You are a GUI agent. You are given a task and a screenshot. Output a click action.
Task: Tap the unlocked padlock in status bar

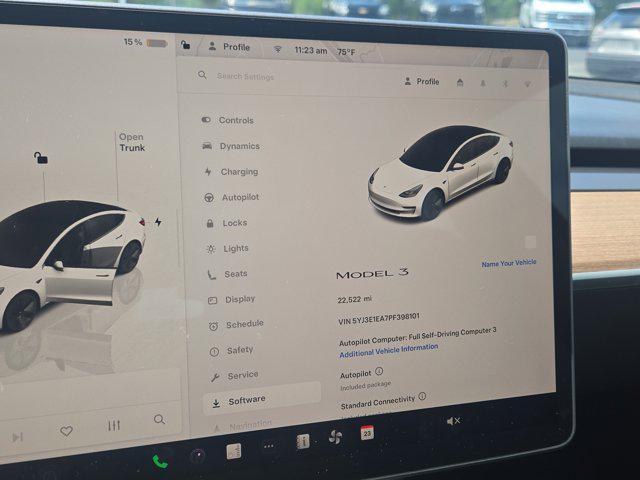(x=185, y=44)
